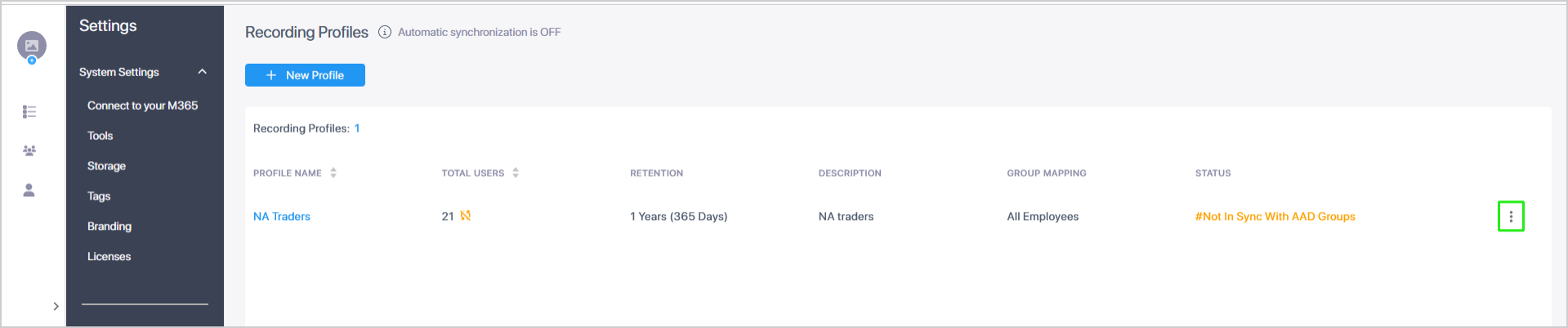Screen dimensions: 1568x328
Task: Go to the Tools settings page
Action: click(x=100, y=136)
